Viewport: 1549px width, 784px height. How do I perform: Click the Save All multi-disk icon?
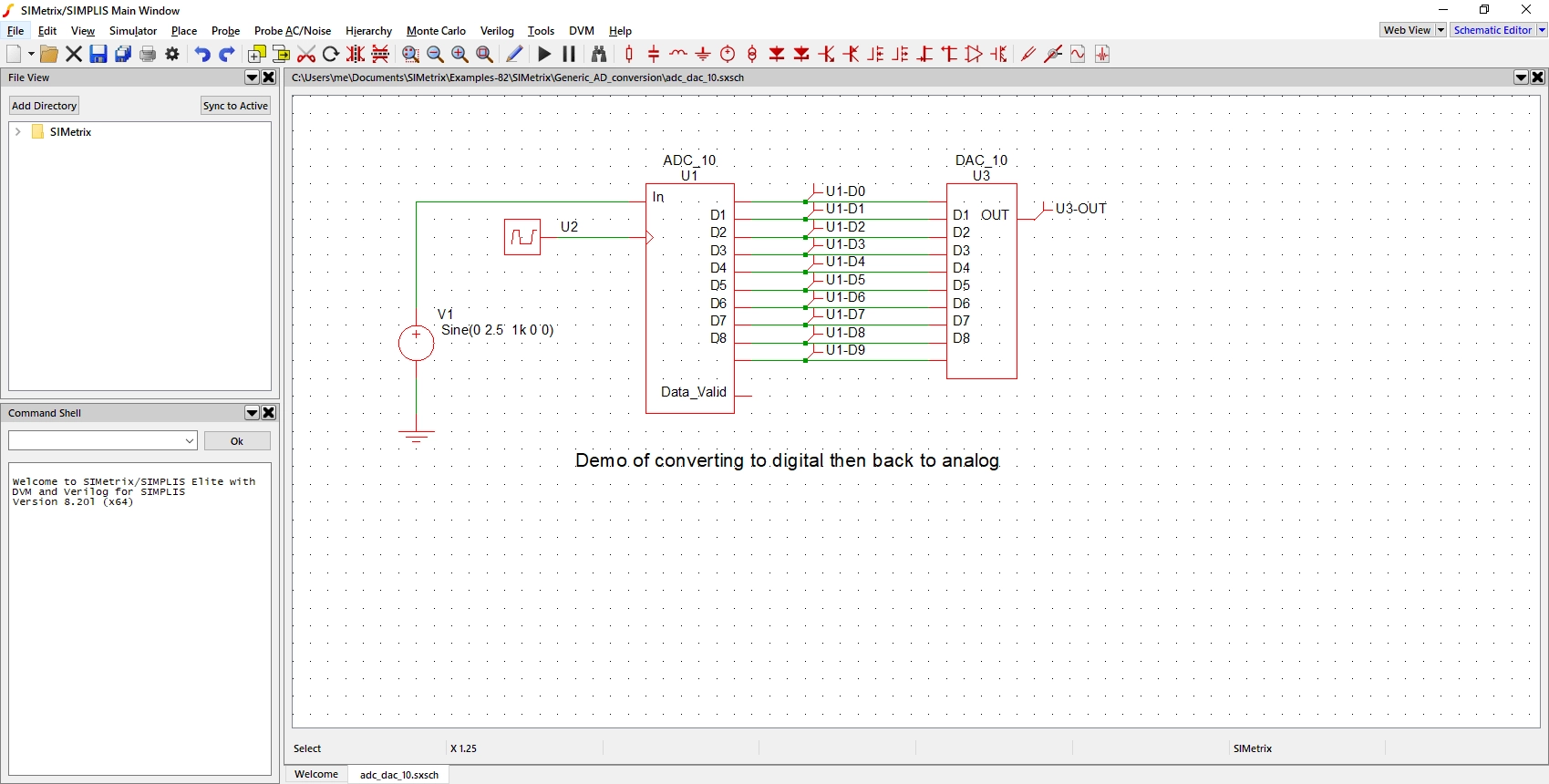click(123, 54)
